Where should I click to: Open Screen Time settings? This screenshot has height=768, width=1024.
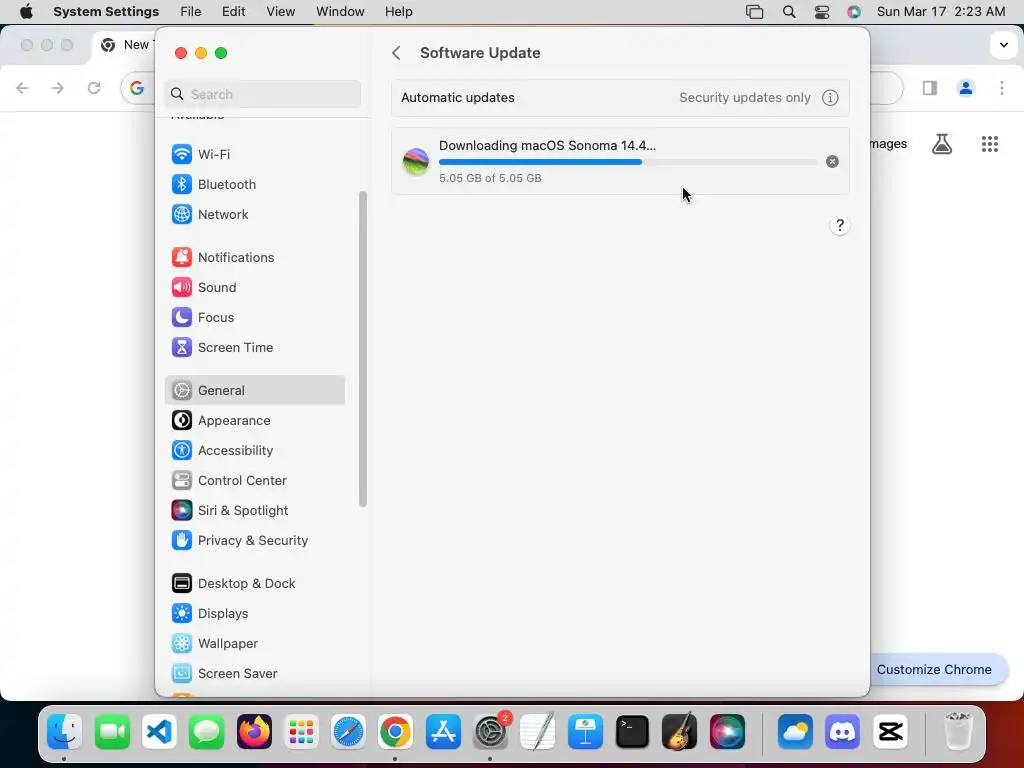(255, 347)
